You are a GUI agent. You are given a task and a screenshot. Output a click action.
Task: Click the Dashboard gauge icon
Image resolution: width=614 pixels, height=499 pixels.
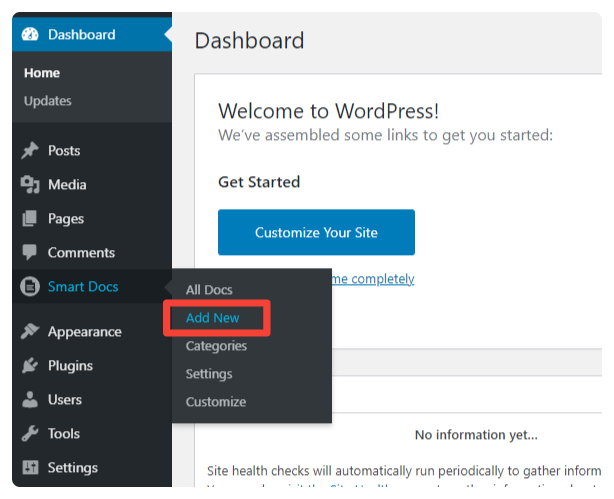pos(30,34)
